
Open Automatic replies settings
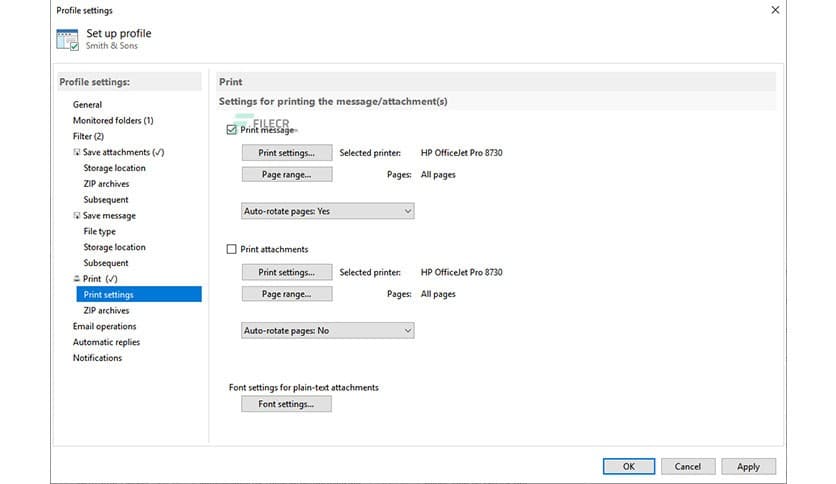107,342
